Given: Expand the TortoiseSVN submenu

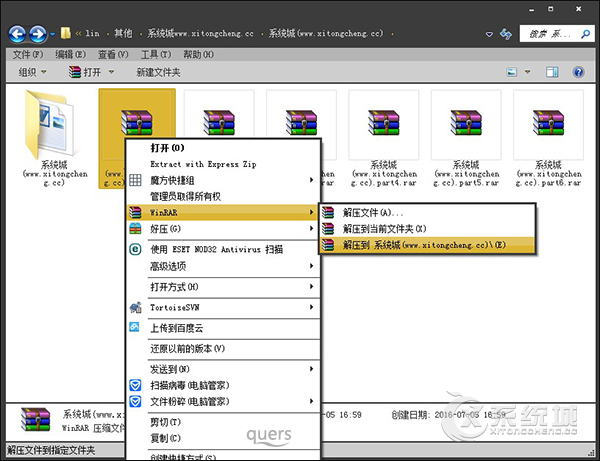Looking at the screenshot, I should 223,307.
